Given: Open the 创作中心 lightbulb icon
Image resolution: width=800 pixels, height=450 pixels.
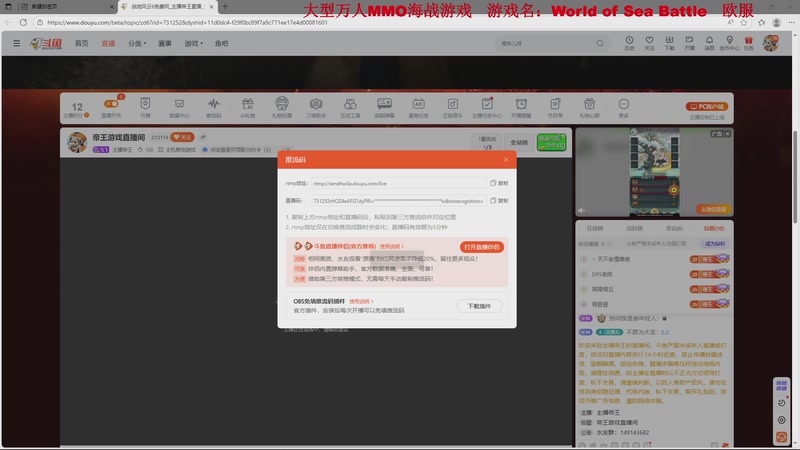Looking at the screenshot, I should coord(730,43).
